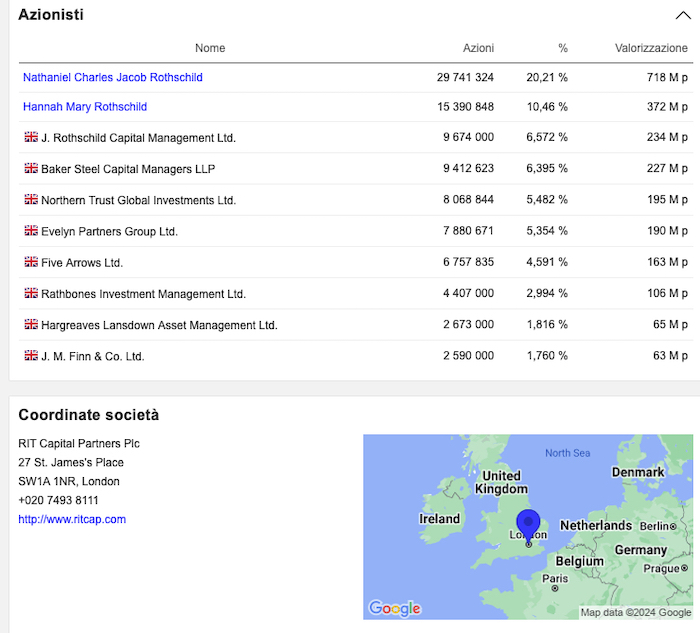Click the Valorizzazione column header
Viewport: 700px width, 633px height.
tap(651, 48)
